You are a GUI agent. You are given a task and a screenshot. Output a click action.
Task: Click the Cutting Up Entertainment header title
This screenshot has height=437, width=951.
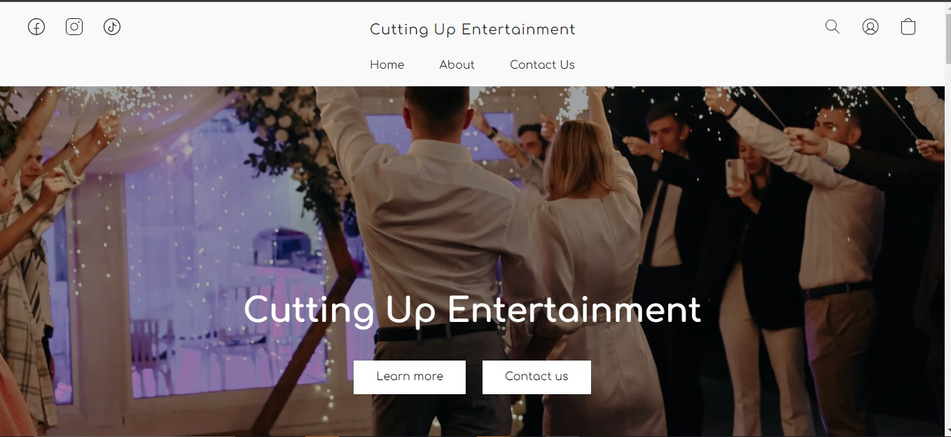point(472,30)
